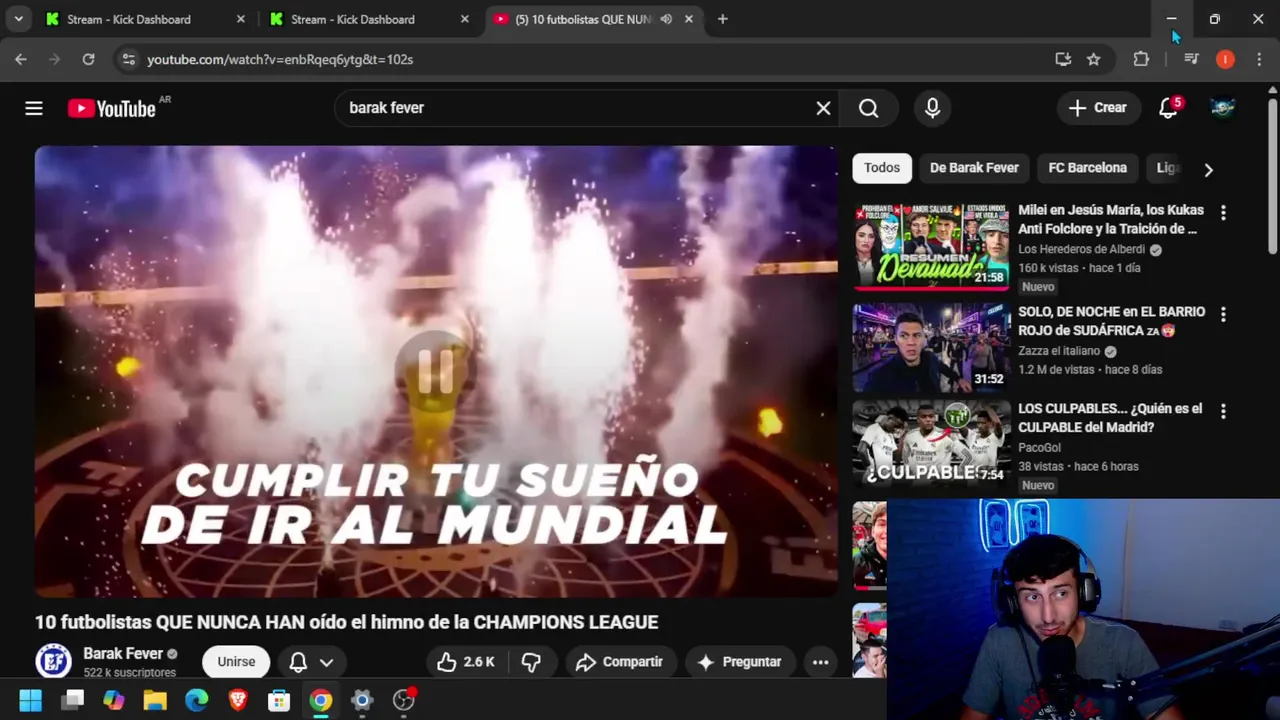The image size is (1280, 720).
Task: Open the Zazza el italiano channel
Action: (x=1059, y=351)
